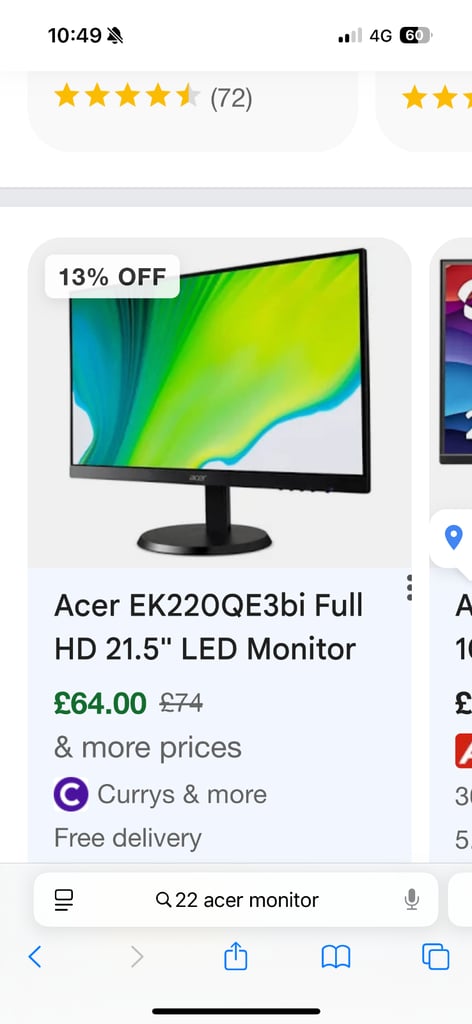Tap the £64.00 price

[101, 703]
